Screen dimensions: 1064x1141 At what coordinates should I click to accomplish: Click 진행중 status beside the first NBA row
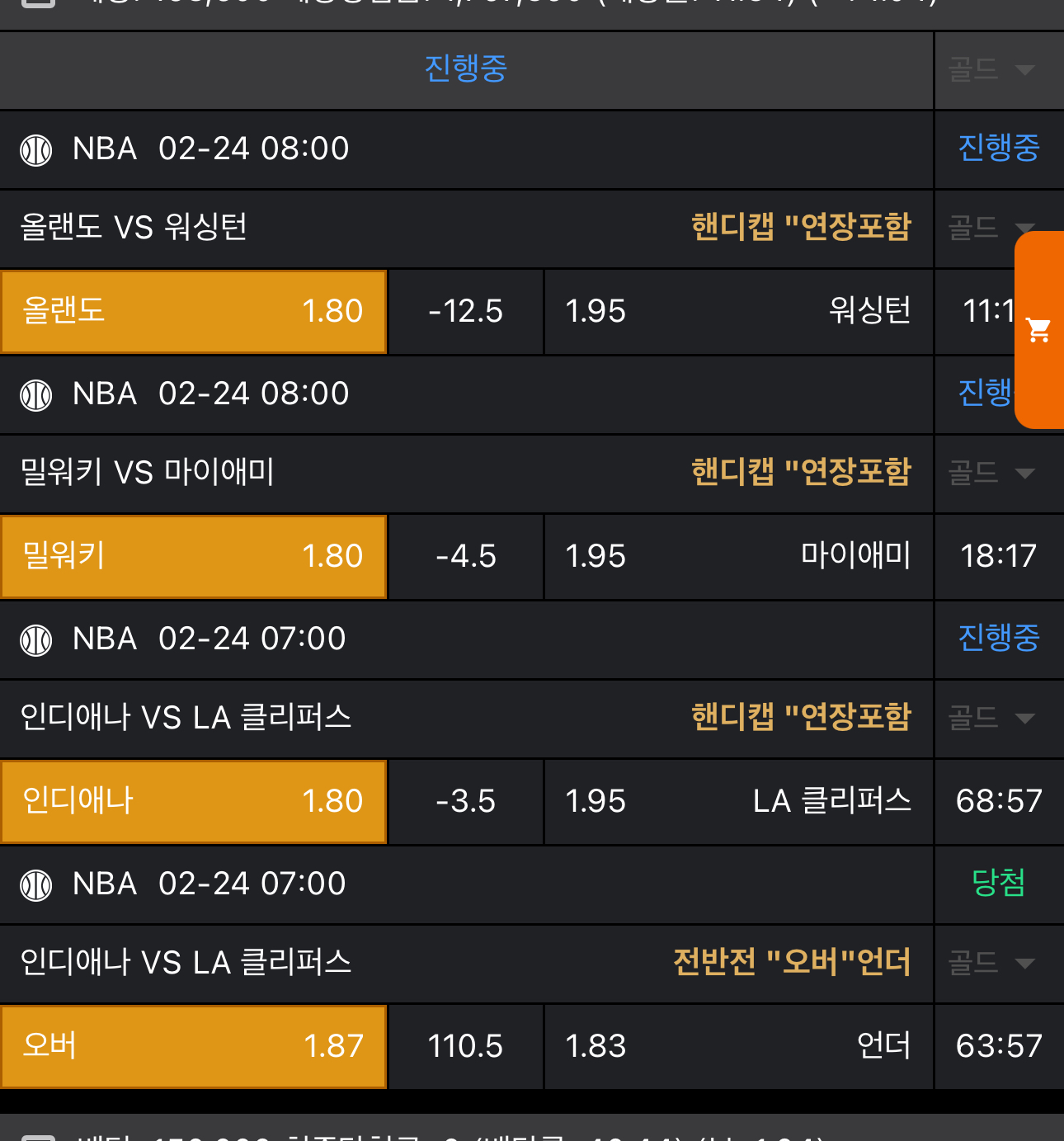click(999, 149)
